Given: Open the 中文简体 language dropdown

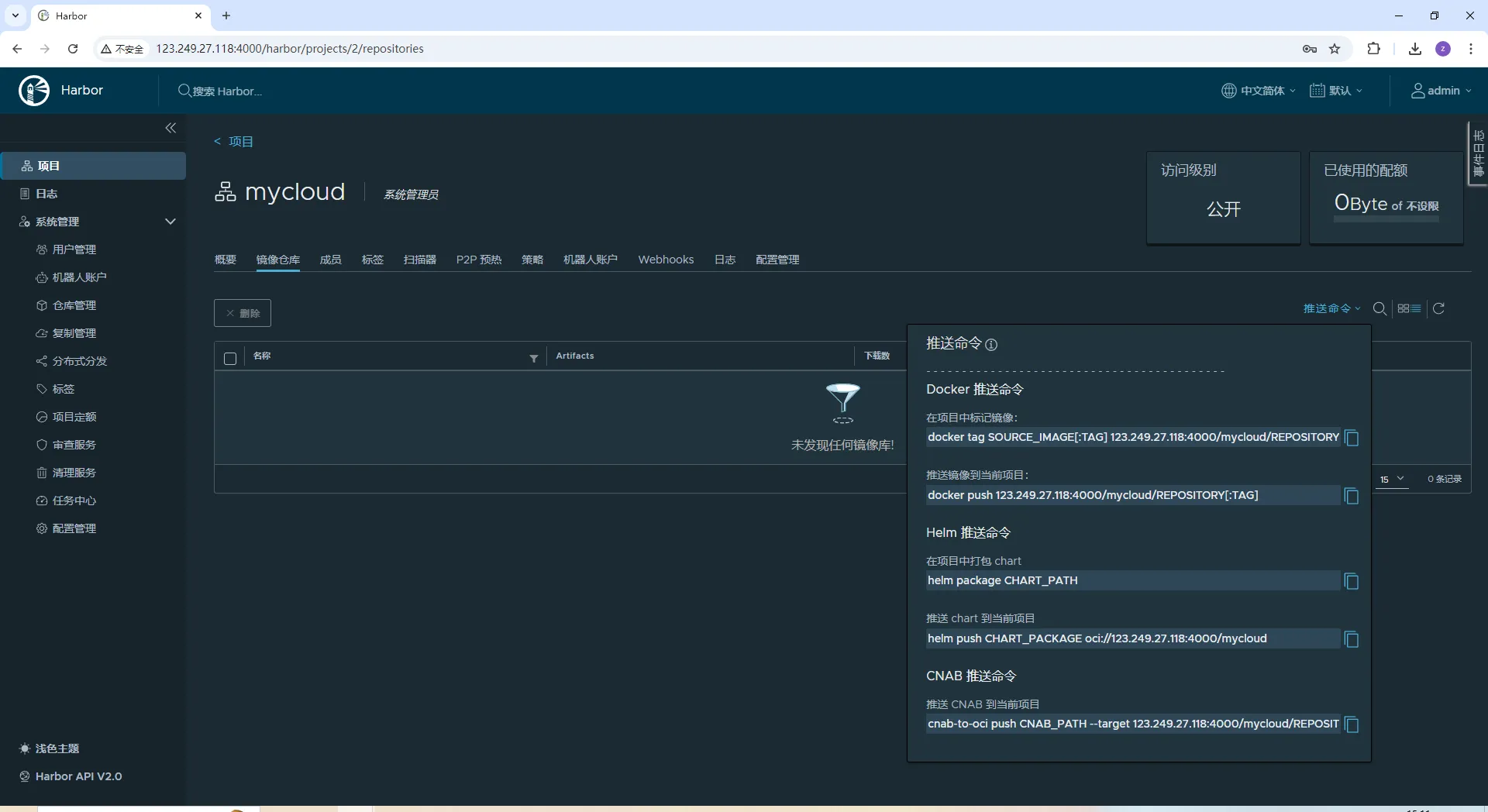Looking at the screenshot, I should (x=1259, y=91).
